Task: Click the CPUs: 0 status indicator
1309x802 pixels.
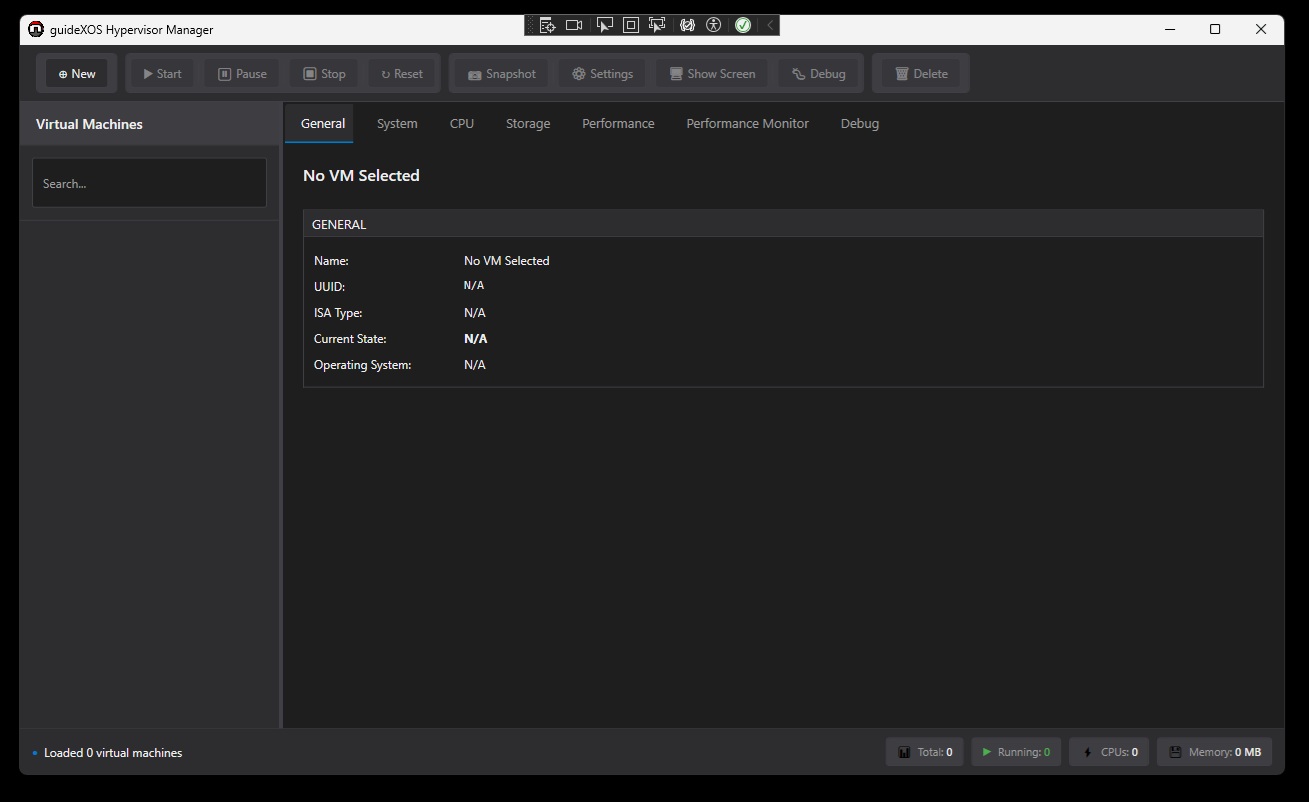Action: tap(1109, 752)
